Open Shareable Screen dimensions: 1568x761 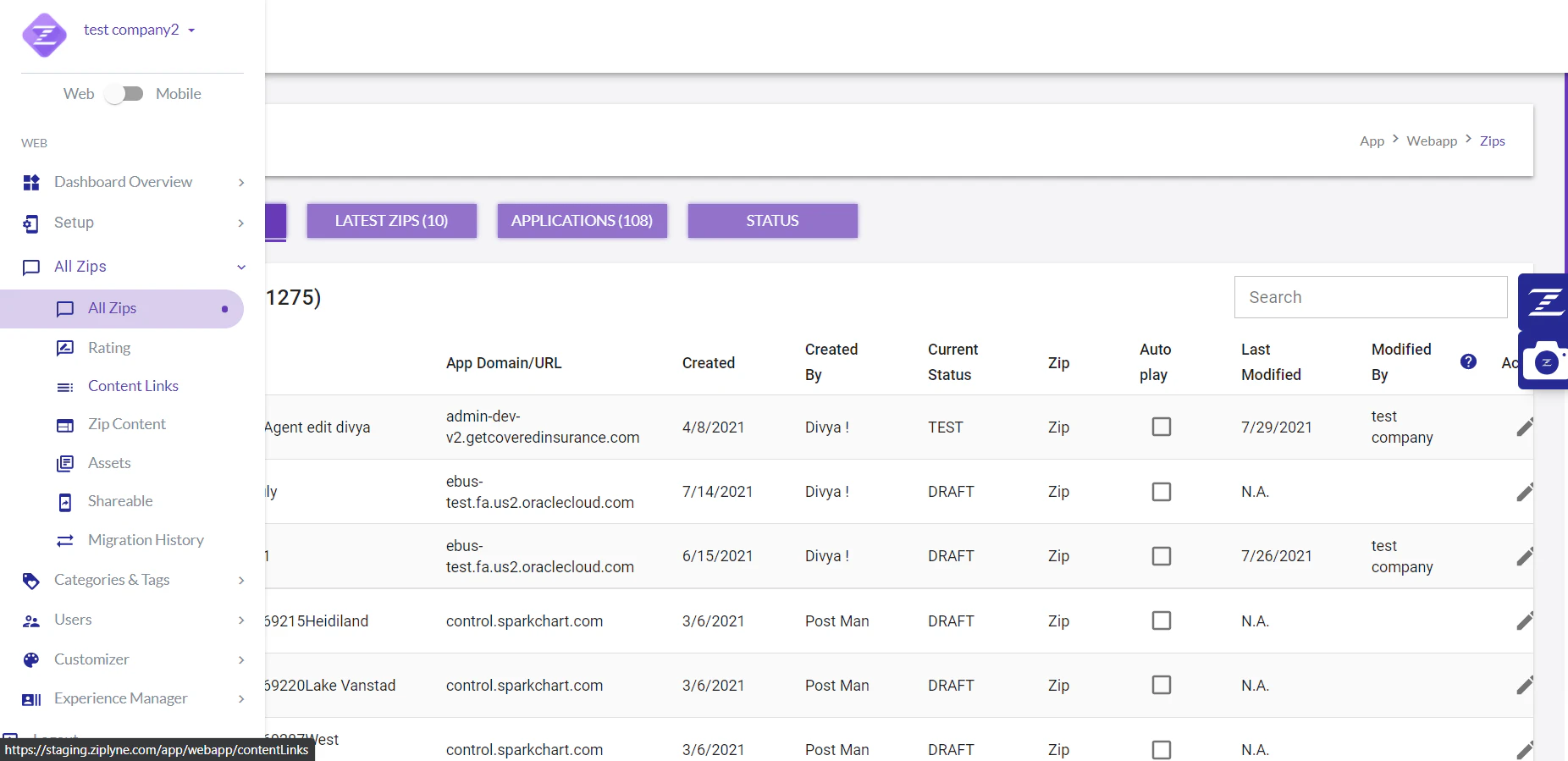click(x=120, y=501)
